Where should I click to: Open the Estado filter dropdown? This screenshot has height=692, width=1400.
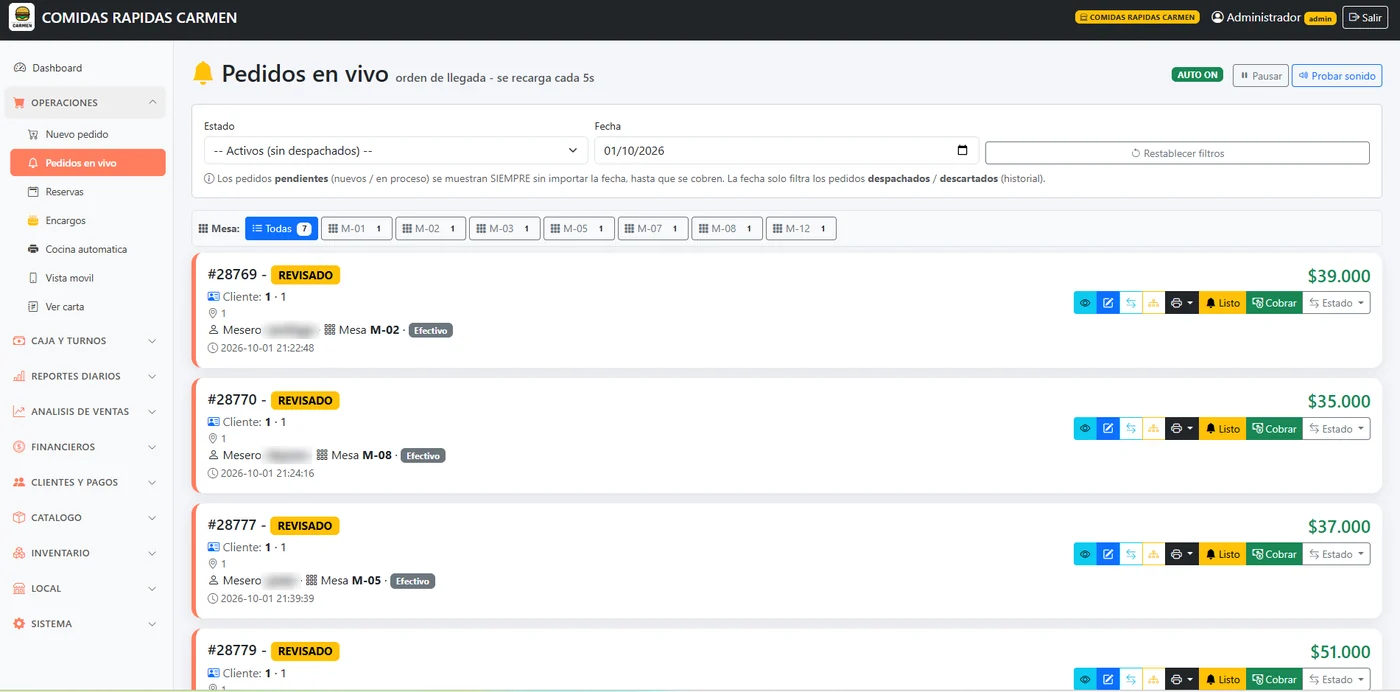point(396,151)
